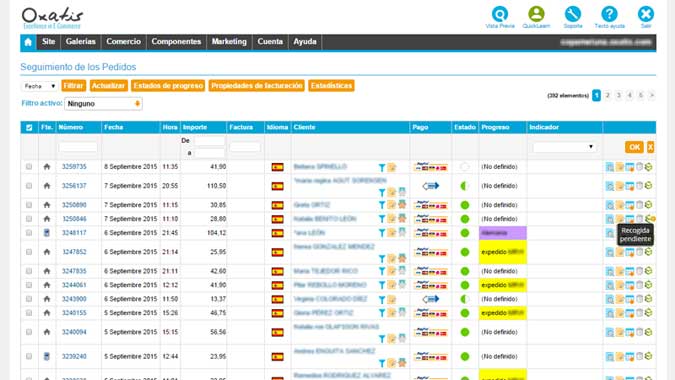Go to the home icon in navigation bar
The image size is (675, 380).
tap(28, 42)
